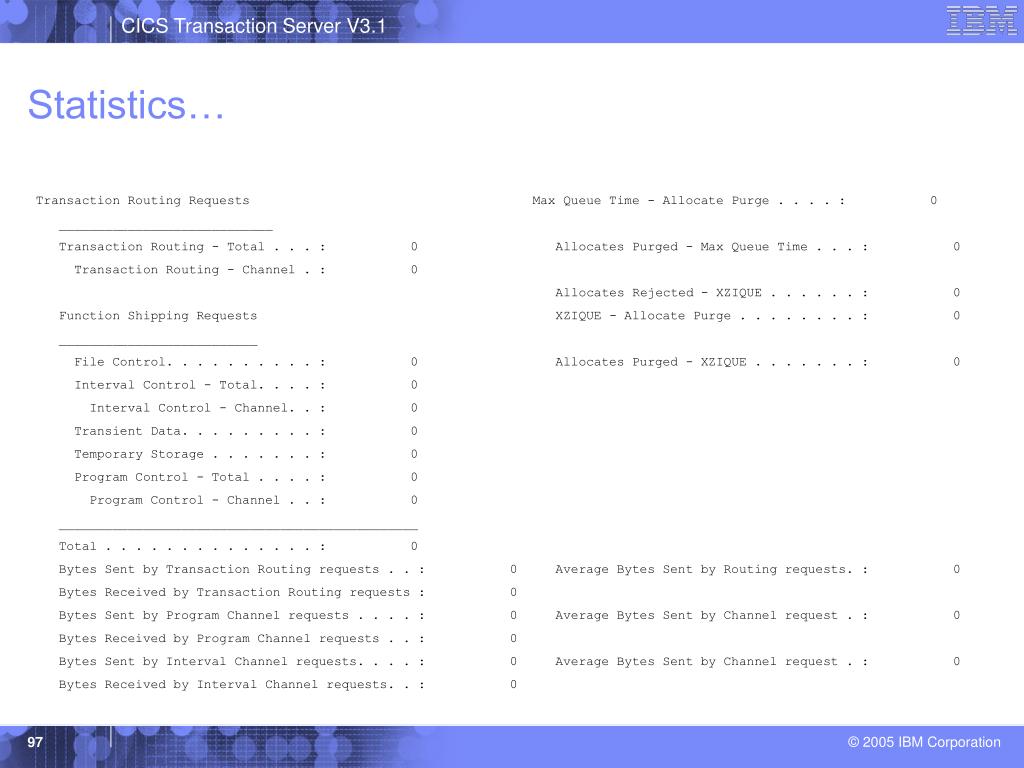Click the slide number 97 in footer
The height and width of the screenshot is (768, 1024).
(35, 743)
